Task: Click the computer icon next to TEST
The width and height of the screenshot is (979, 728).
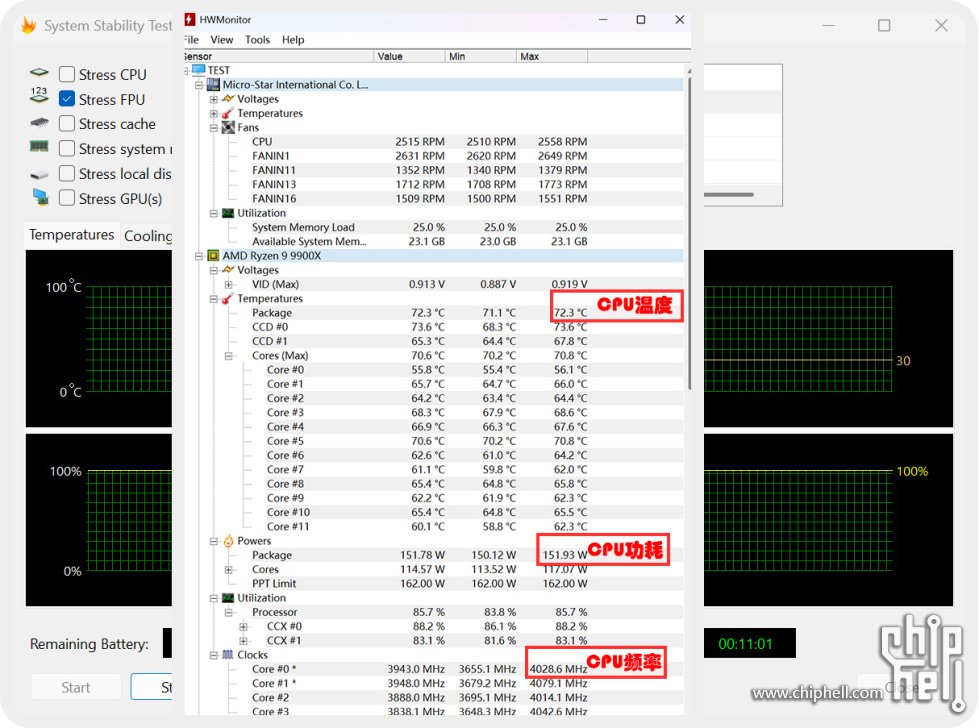Action: pyautogui.click(x=199, y=70)
